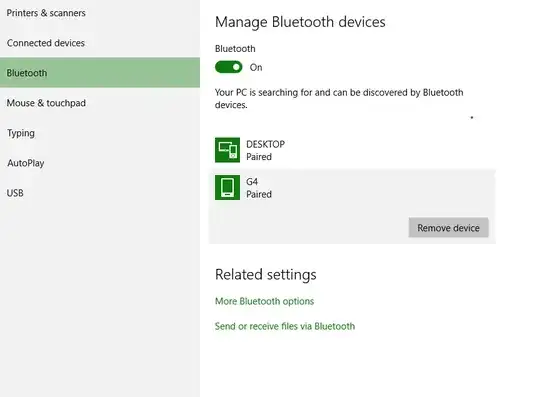This screenshot has height=397, width=540.
Task: Toggle the Bluetooth switch off
Action: coord(229,67)
